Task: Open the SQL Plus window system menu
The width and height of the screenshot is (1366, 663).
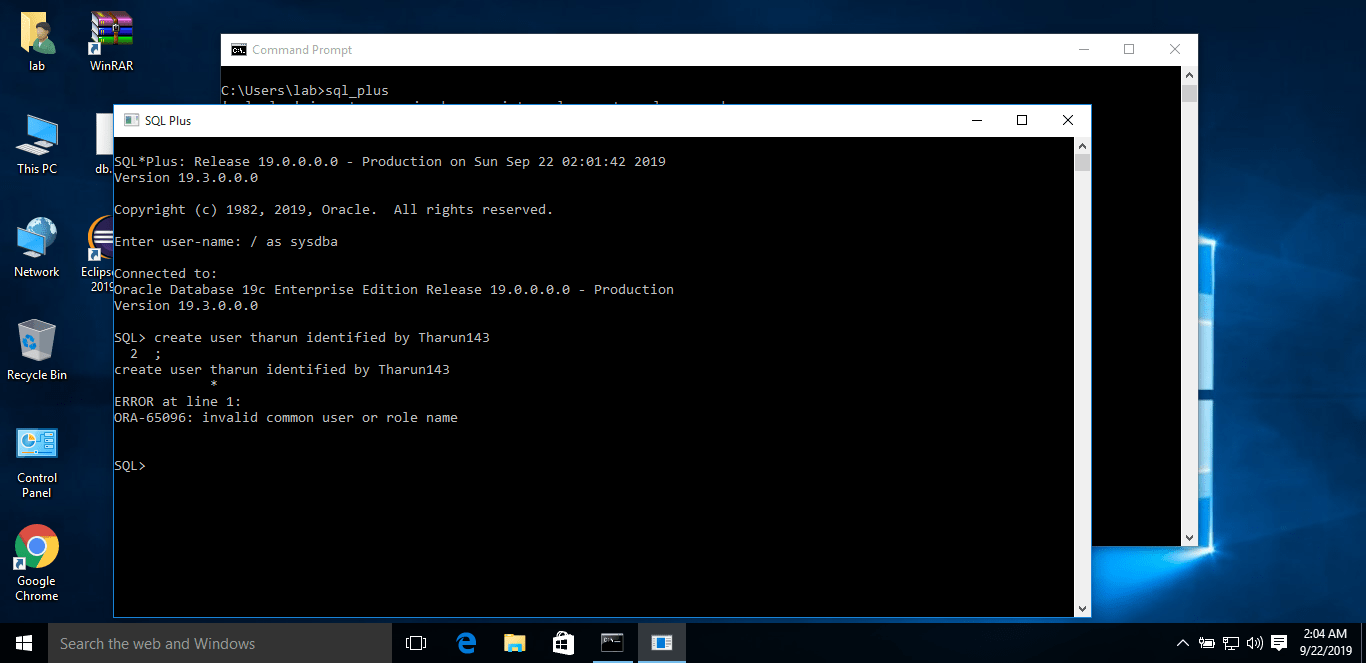Action: tap(130, 119)
